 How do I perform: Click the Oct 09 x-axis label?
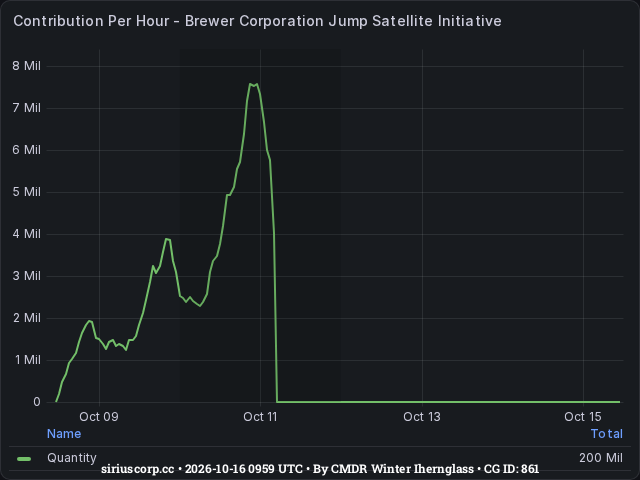99,417
